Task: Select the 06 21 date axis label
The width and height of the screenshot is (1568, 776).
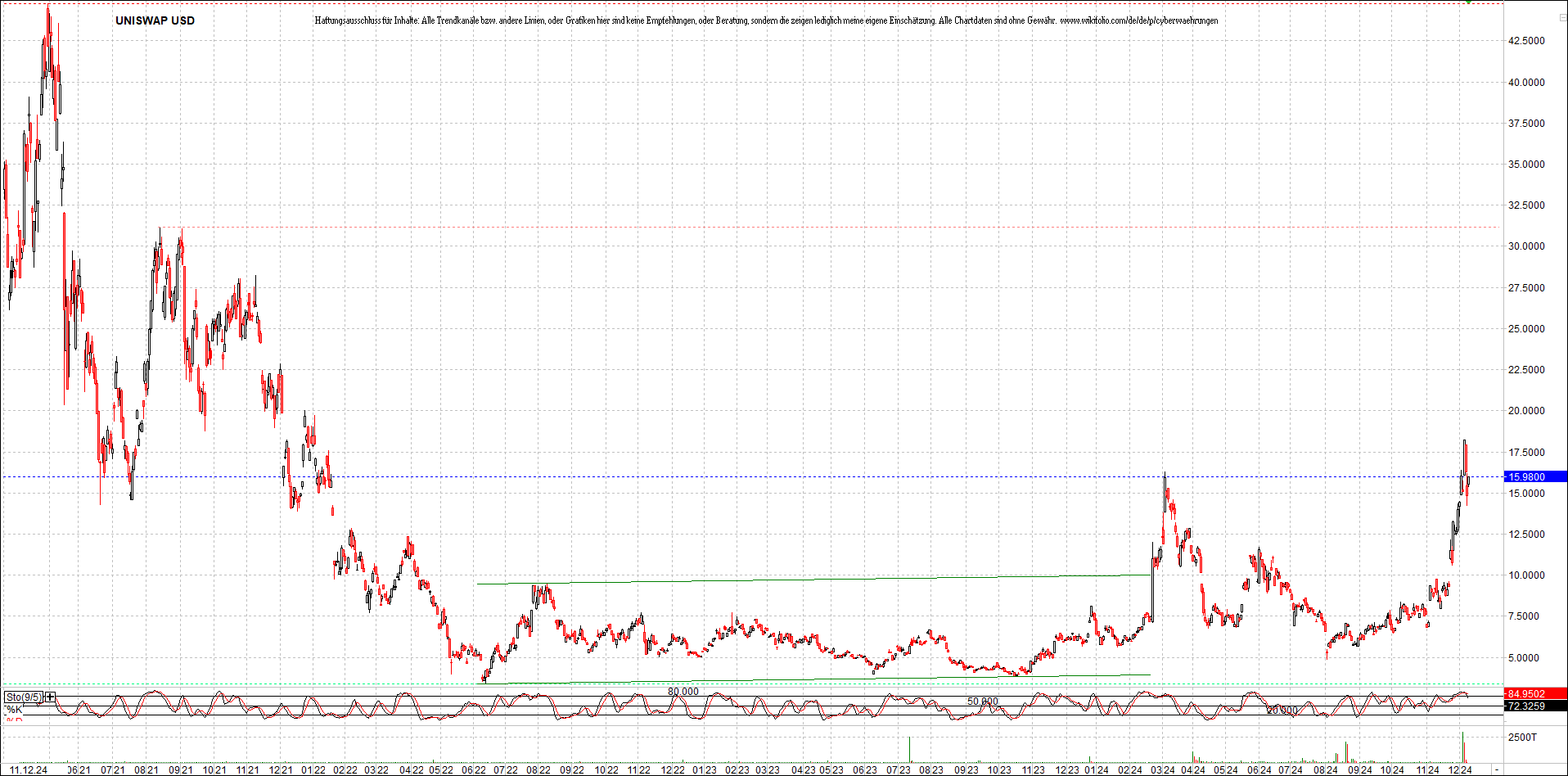Action: pos(78,770)
